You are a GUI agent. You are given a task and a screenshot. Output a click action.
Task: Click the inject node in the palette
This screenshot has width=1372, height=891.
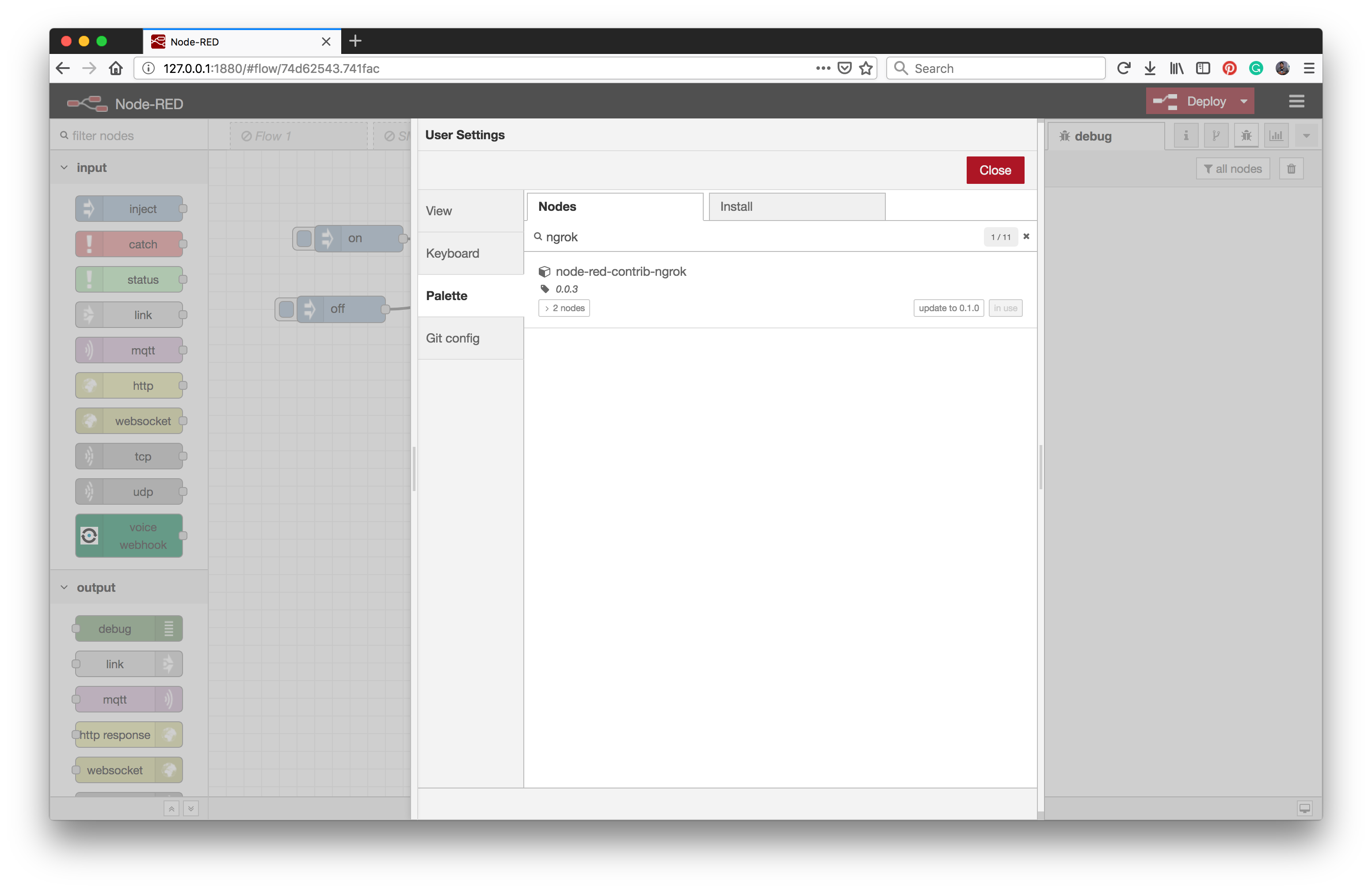pyautogui.click(x=129, y=209)
